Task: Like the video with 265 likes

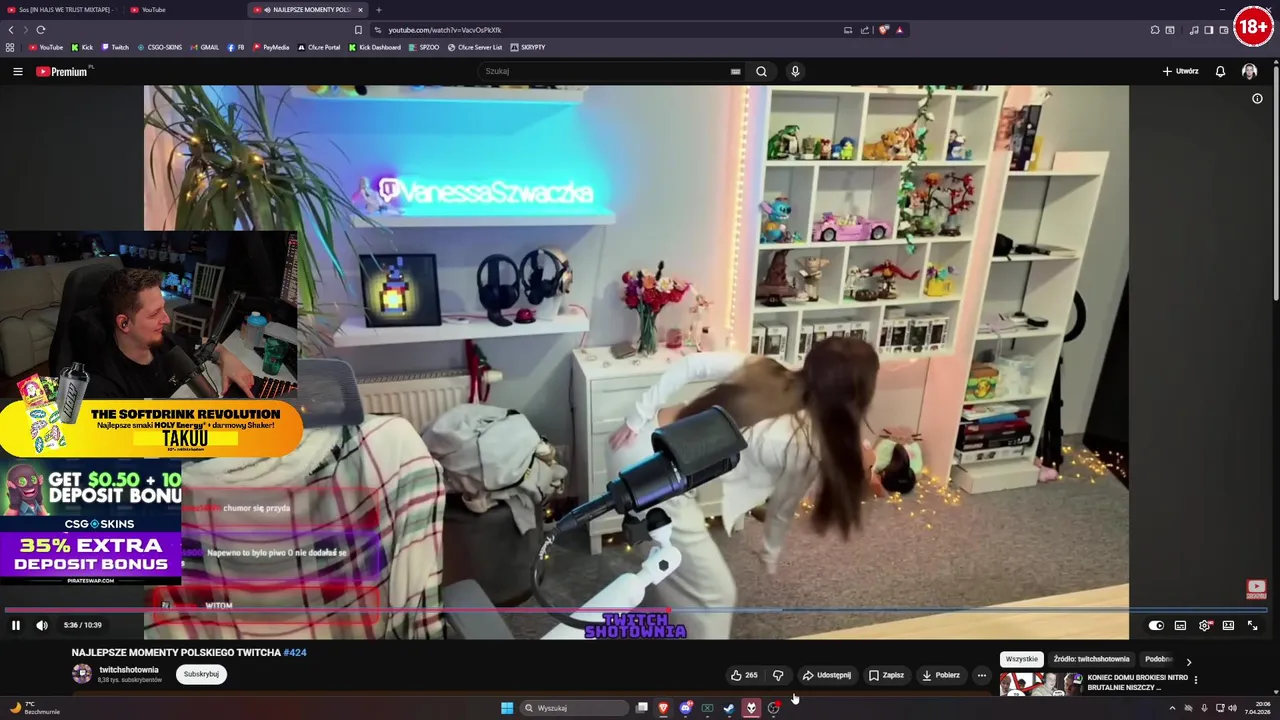Action: (744, 675)
